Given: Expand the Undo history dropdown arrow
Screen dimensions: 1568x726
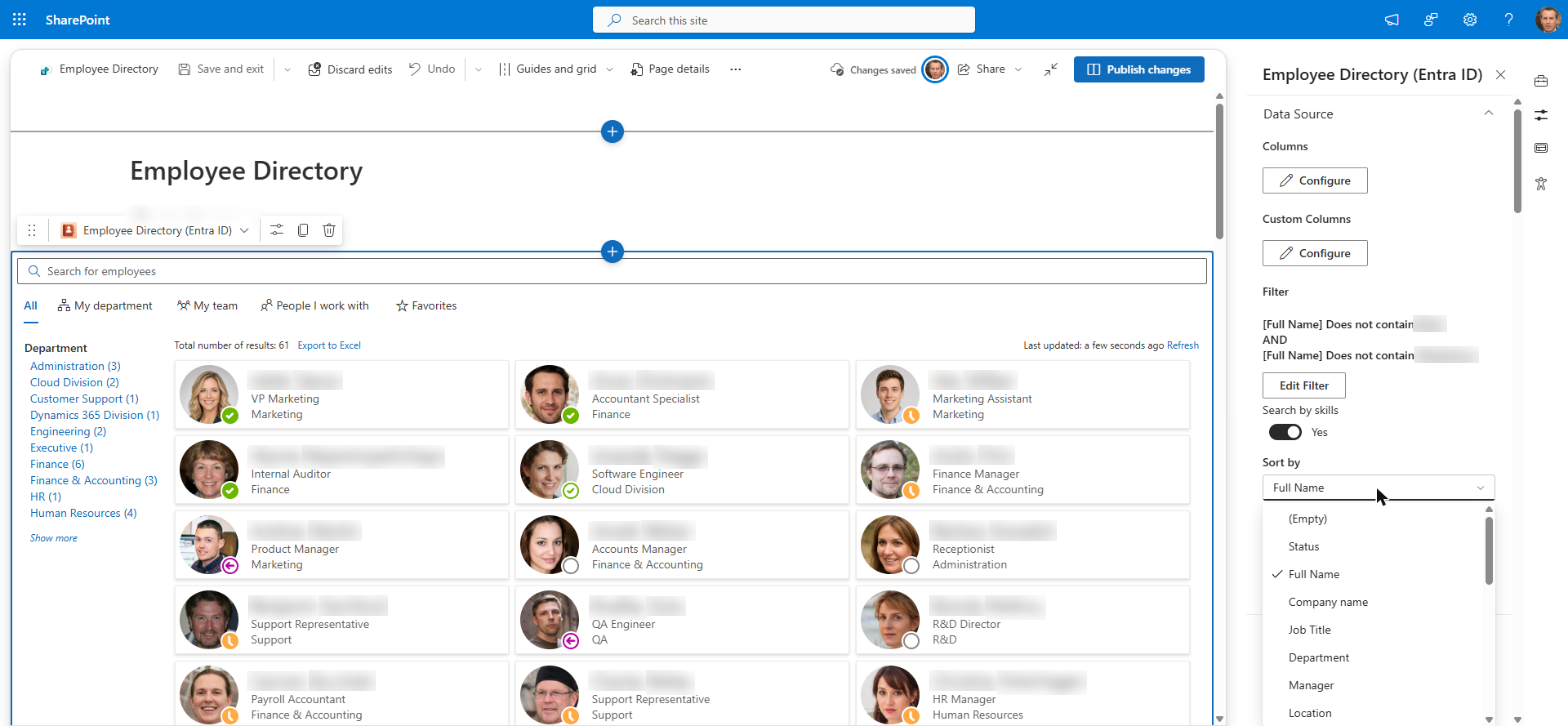Looking at the screenshot, I should pyautogui.click(x=478, y=69).
